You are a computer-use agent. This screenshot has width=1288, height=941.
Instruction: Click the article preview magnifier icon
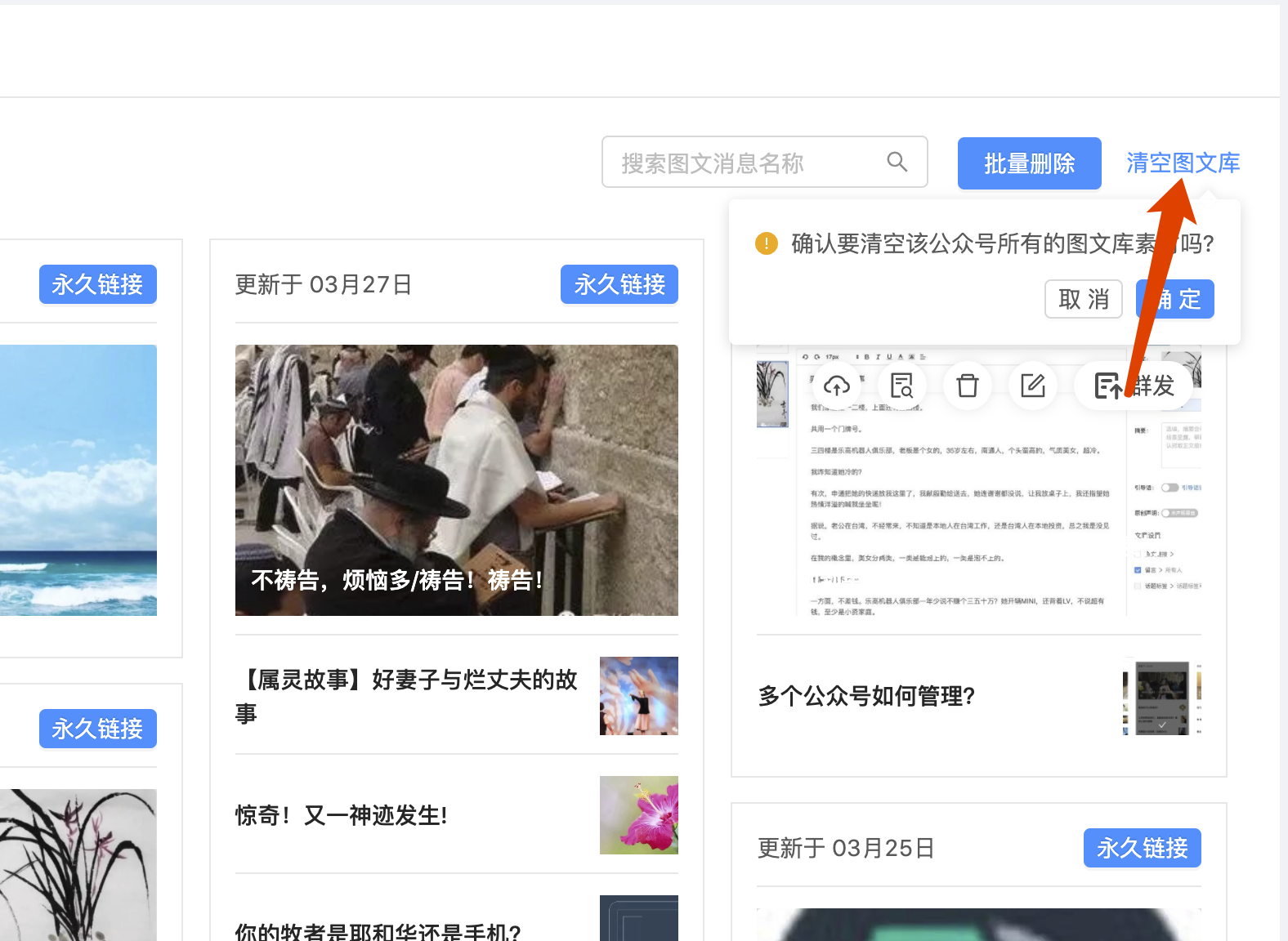tap(902, 386)
